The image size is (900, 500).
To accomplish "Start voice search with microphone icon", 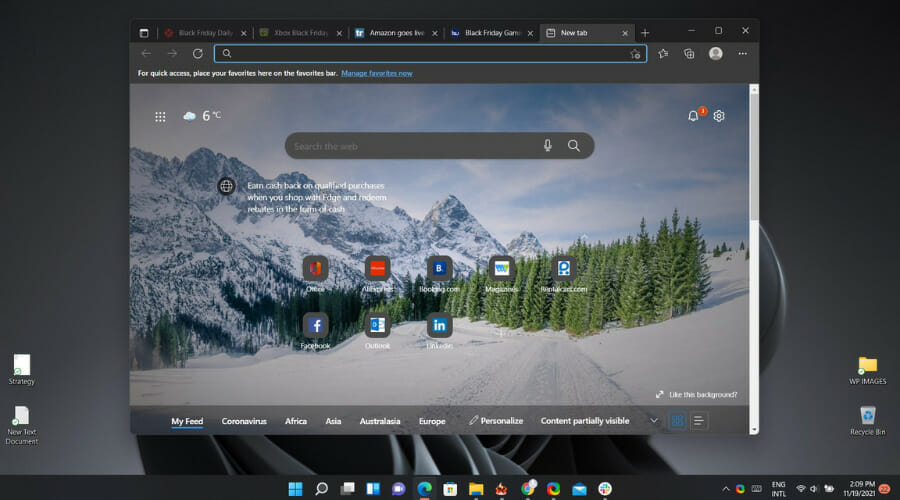I will pyautogui.click(x=548, y=146).
